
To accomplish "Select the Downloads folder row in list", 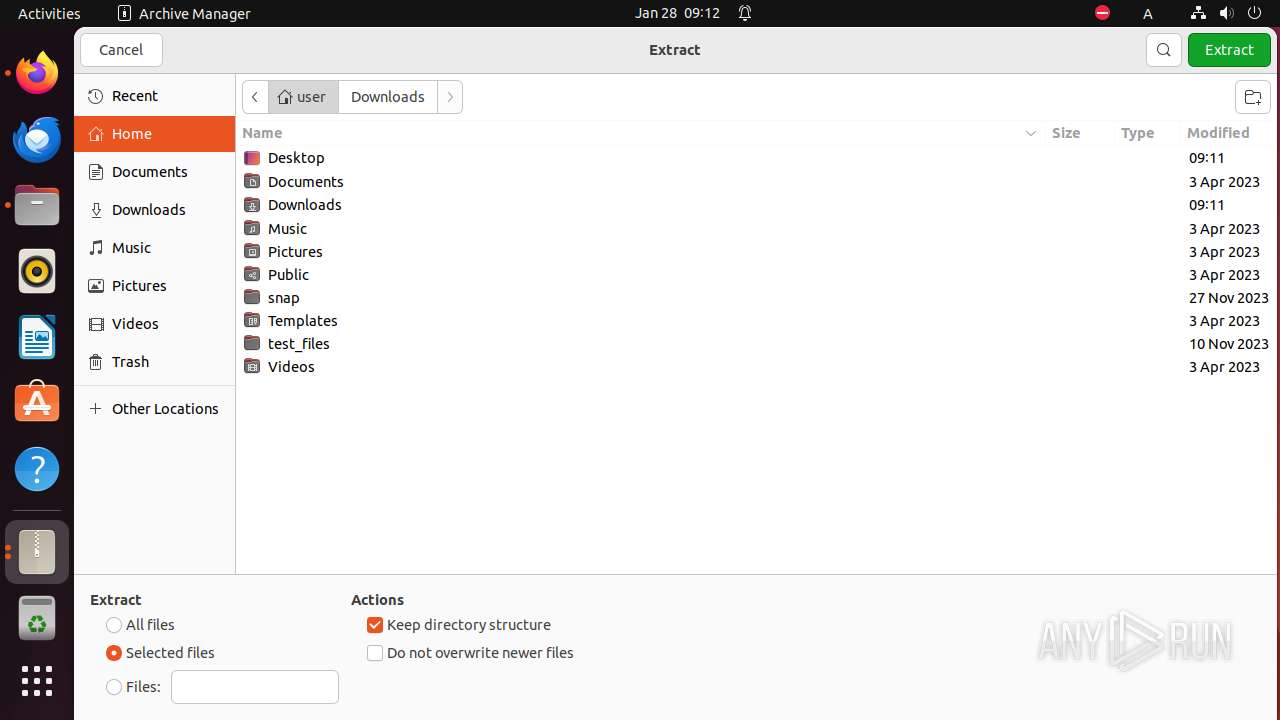I will [x=757, y=205].
